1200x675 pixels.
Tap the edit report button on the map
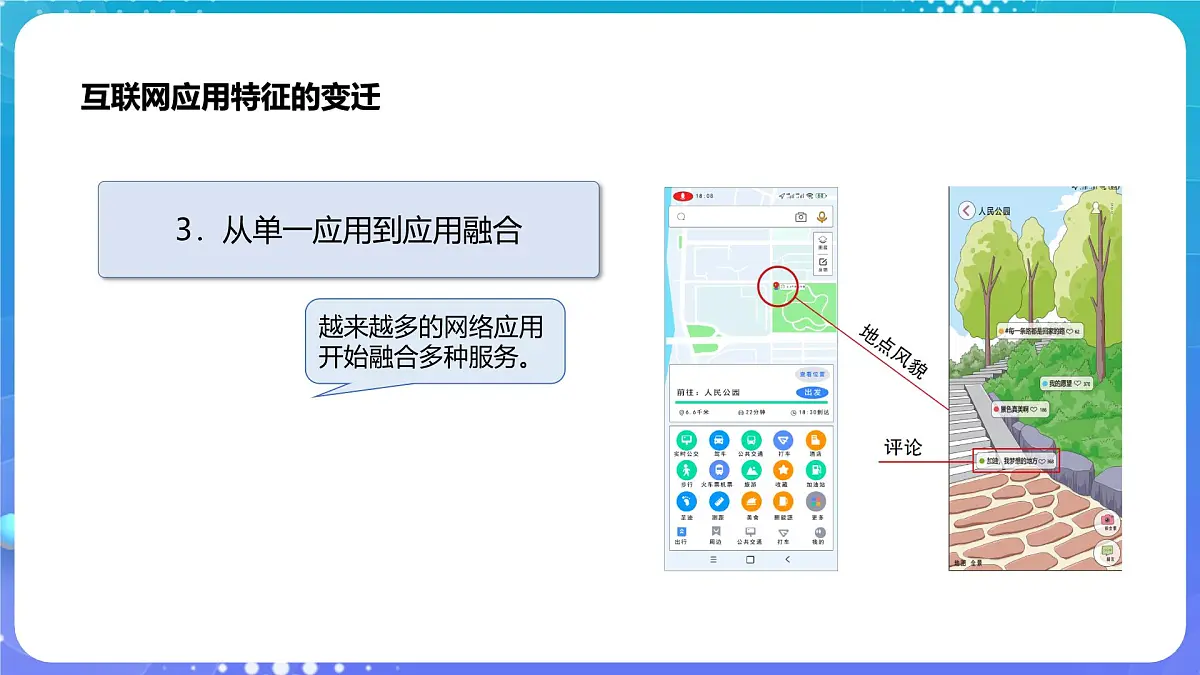point(822,265)
